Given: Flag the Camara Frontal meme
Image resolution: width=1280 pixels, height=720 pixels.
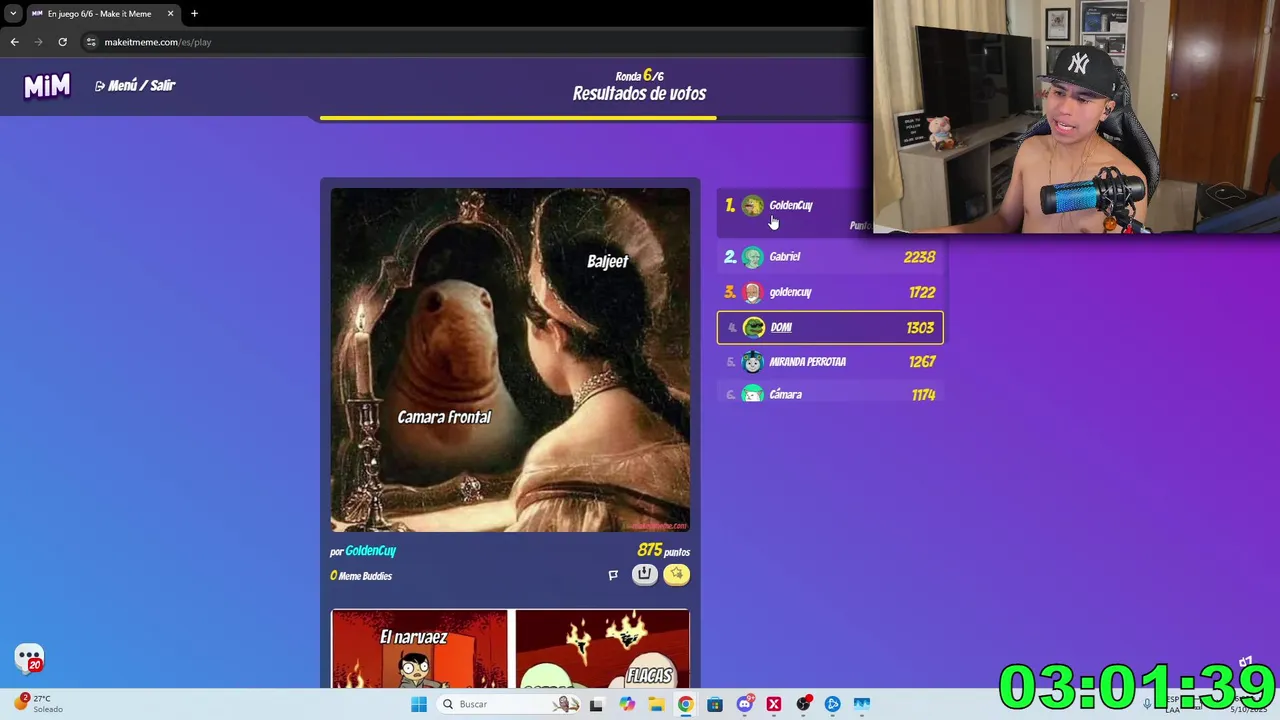Looking at the screenshot, I should [613, 575].
